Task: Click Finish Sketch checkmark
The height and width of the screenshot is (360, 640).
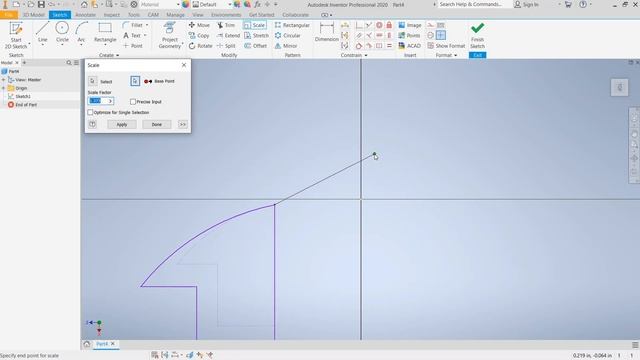Action: (477, 33)
